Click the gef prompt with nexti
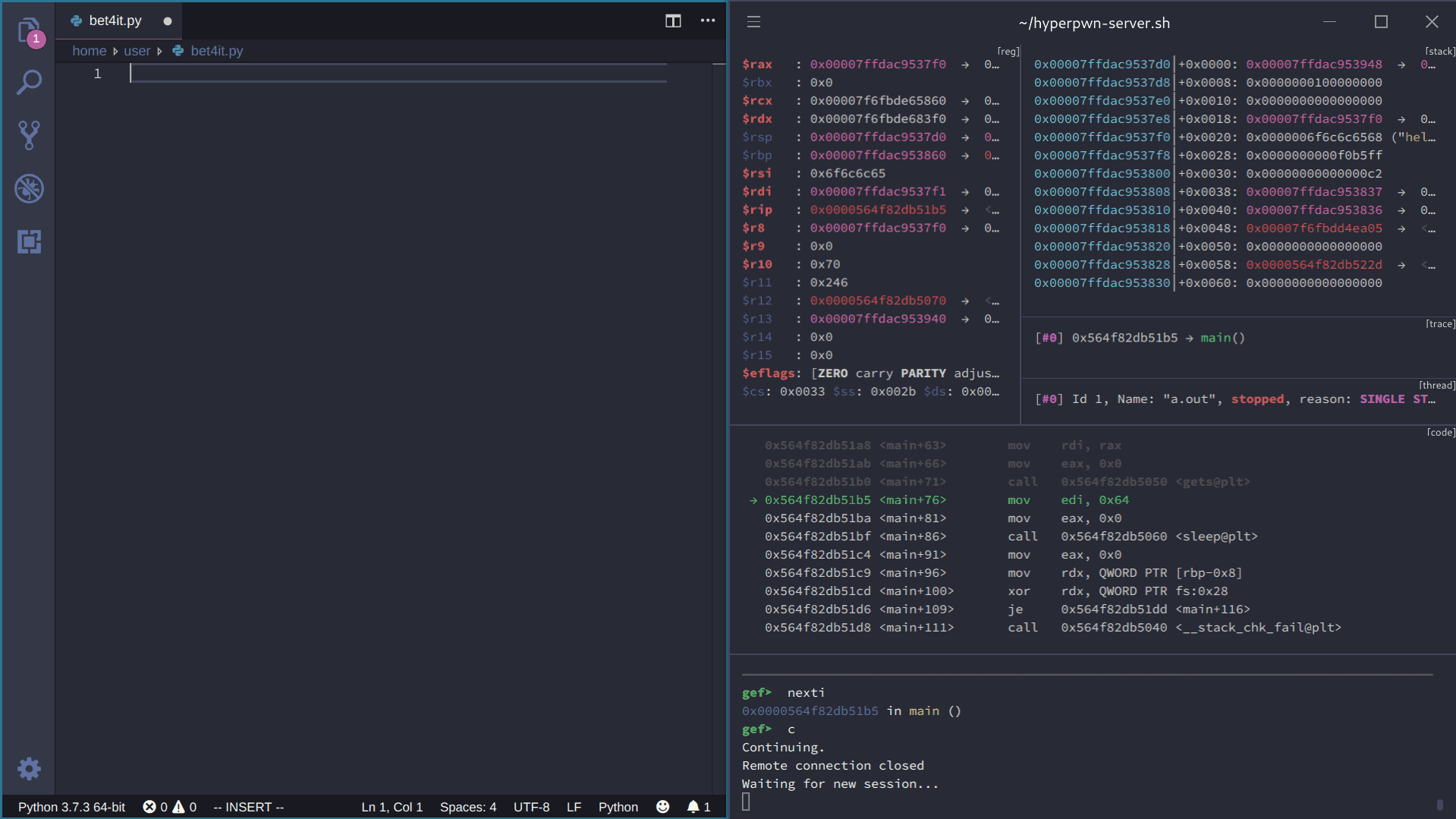Image resolution: width=1456 pixels, height=819 pixels. (x=783, y=693)
